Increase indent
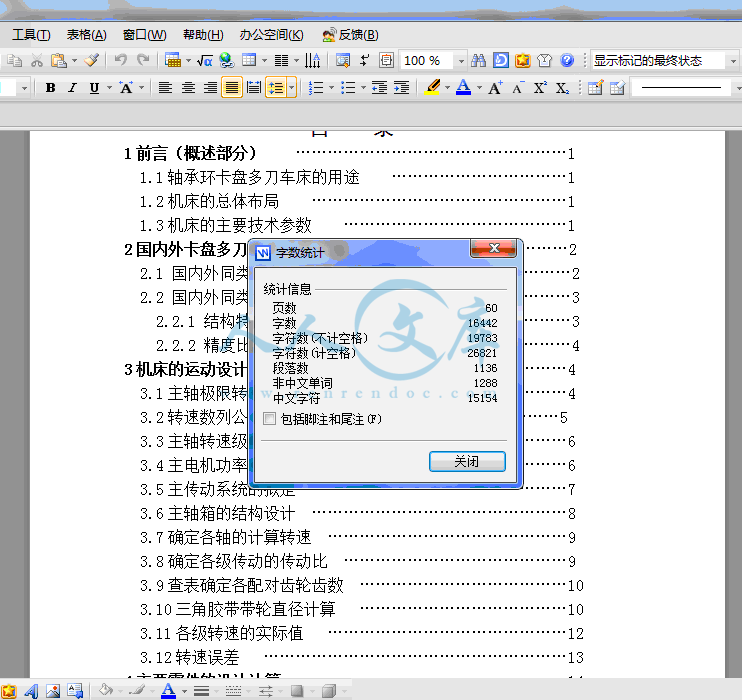 pos(401,88)
